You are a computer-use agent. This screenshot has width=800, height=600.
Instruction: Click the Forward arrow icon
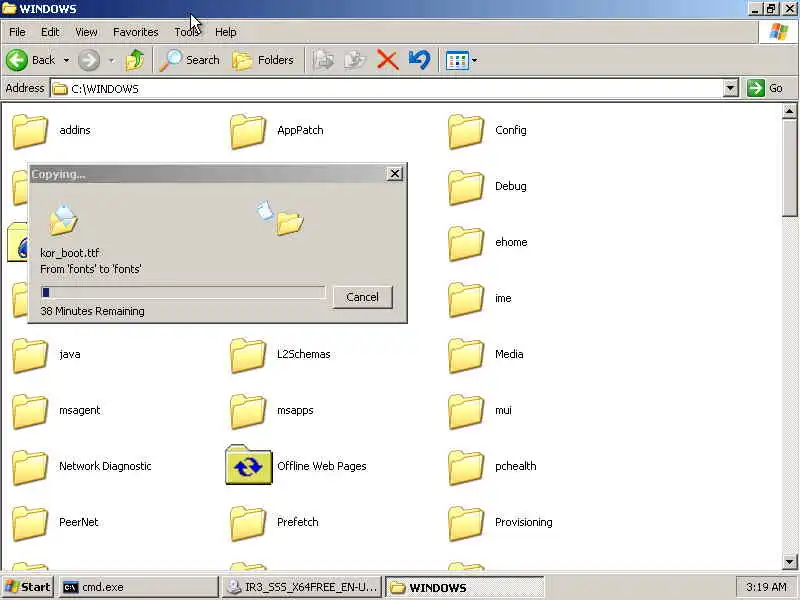pos(89,60)
